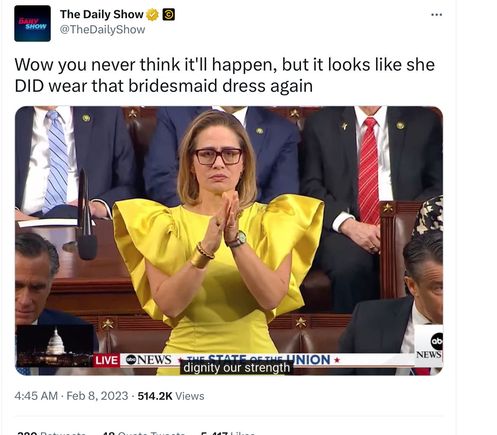Click the Comedy Central affiliate badge
Viewport: 497px width, 435px height.
169,15
